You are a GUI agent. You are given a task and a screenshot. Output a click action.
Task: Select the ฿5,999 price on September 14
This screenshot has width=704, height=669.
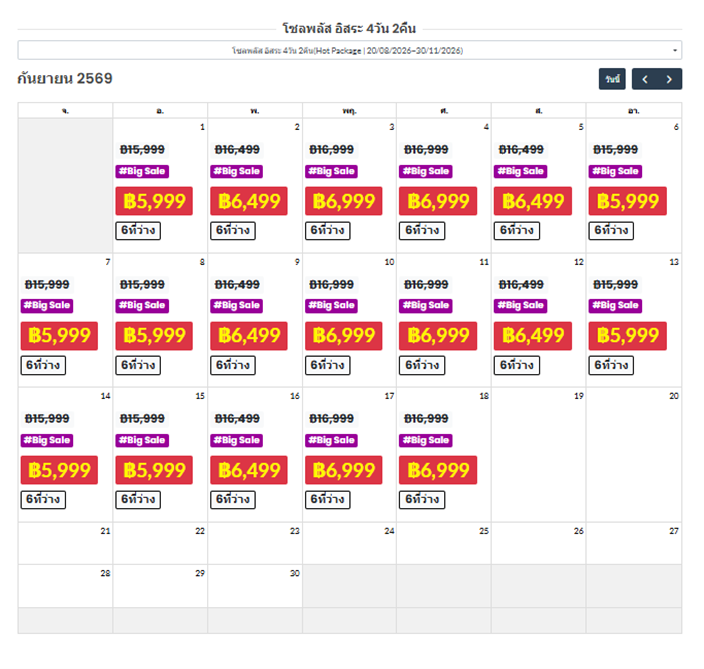(60, 470)
